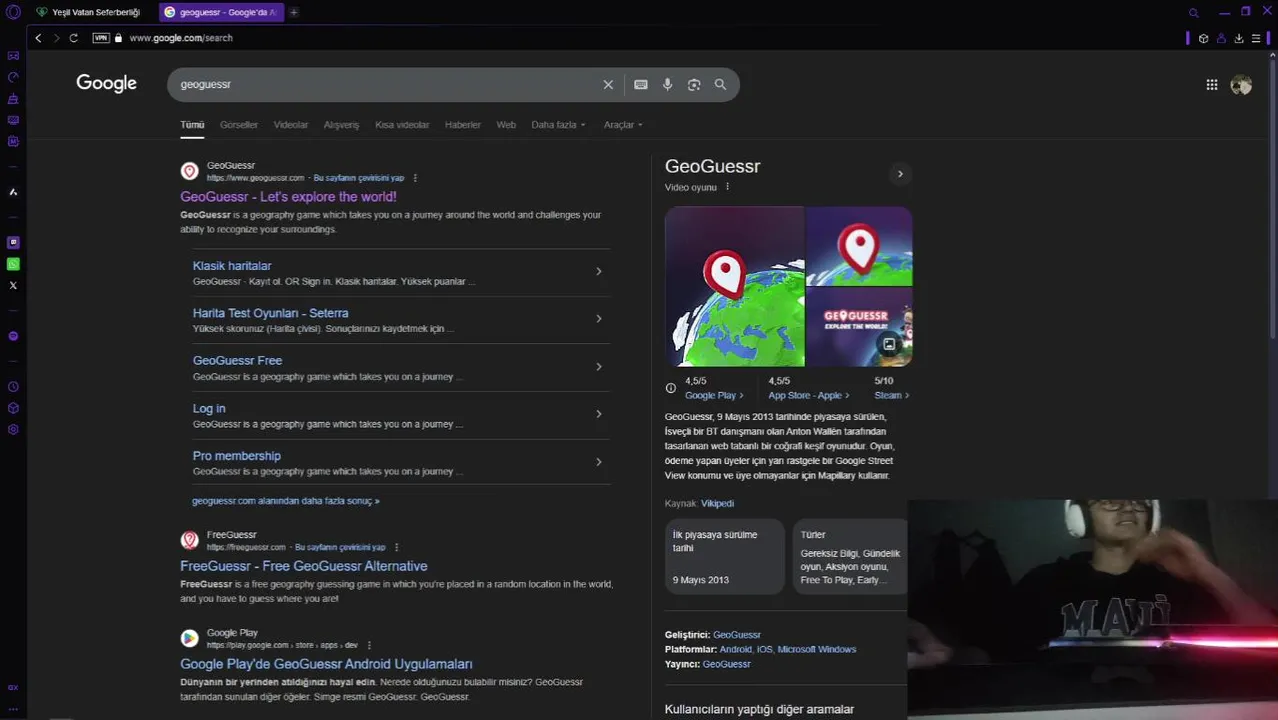This screenshot has height=720, width=1278.
Task: Open Settings gear icon in sidebar
Action: point(13,429)
